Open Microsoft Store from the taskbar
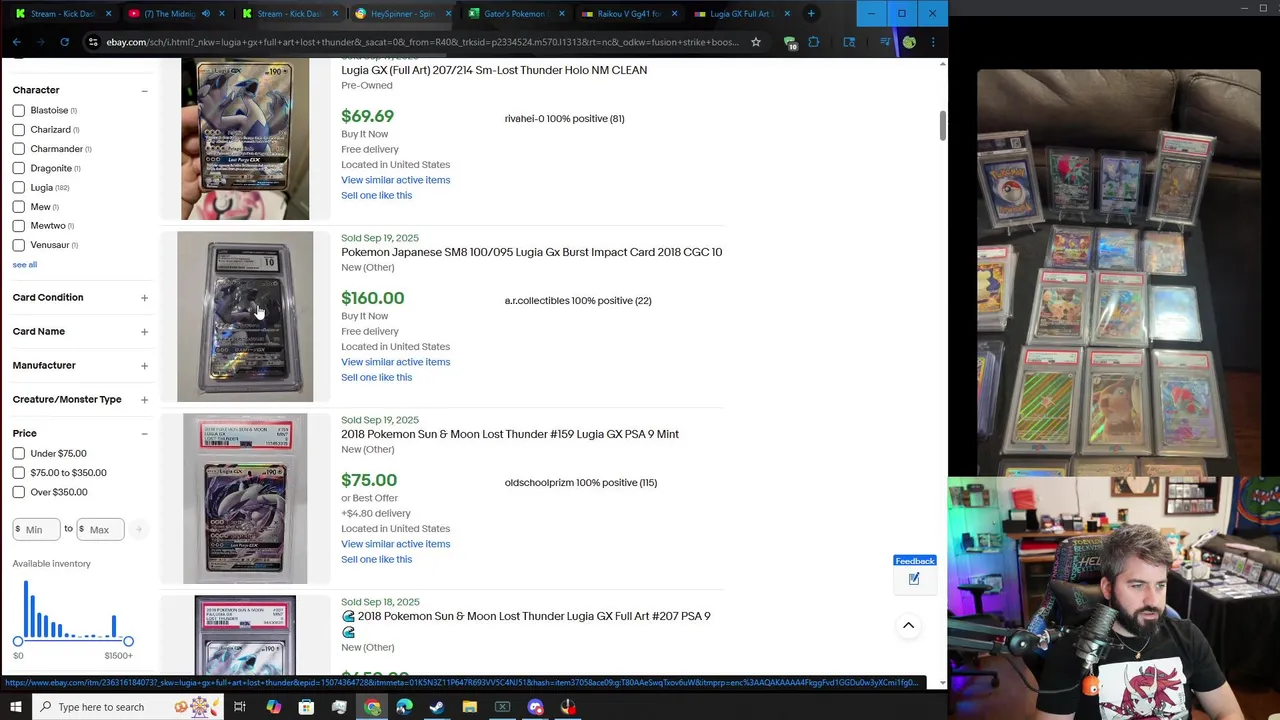The image size is (1280, 720). click(306, 707)
